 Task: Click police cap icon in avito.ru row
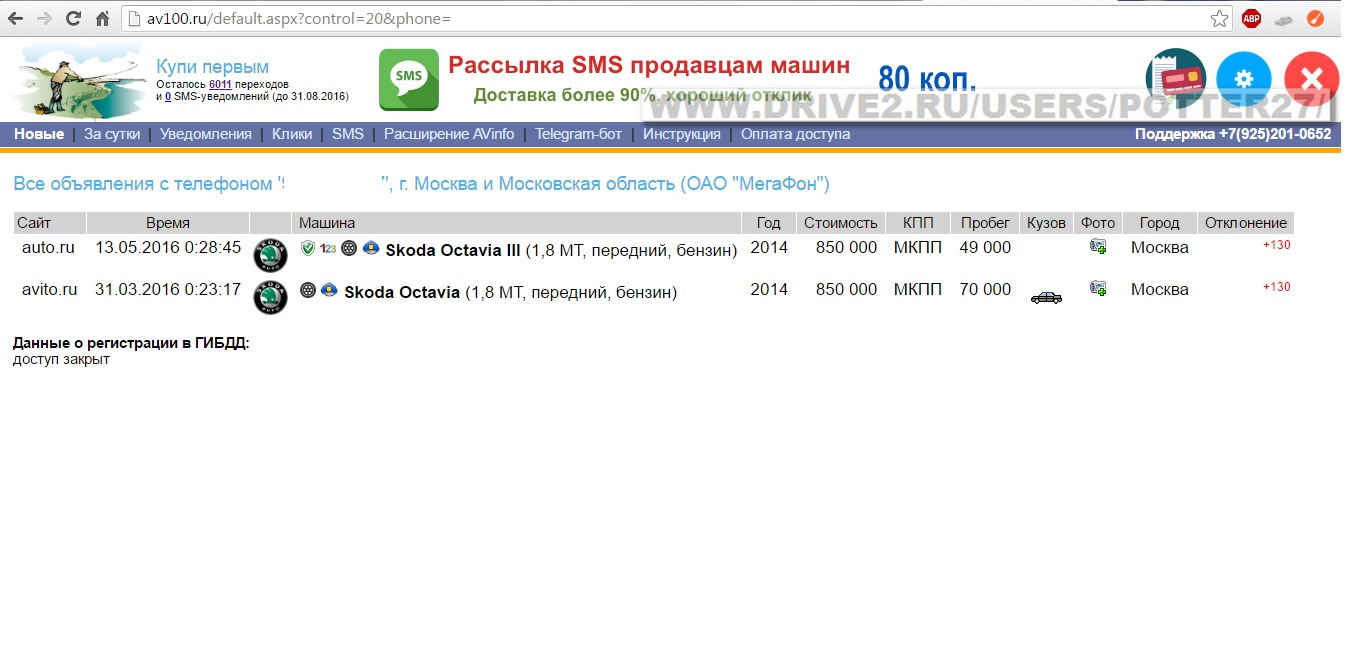point(329,290)
